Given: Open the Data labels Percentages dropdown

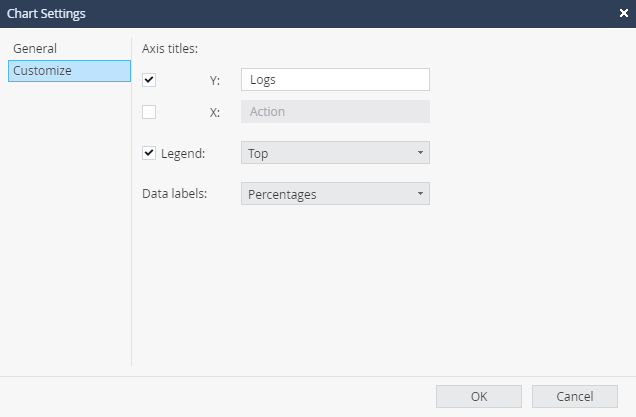Looking at the screenshot, I should 335,193.
